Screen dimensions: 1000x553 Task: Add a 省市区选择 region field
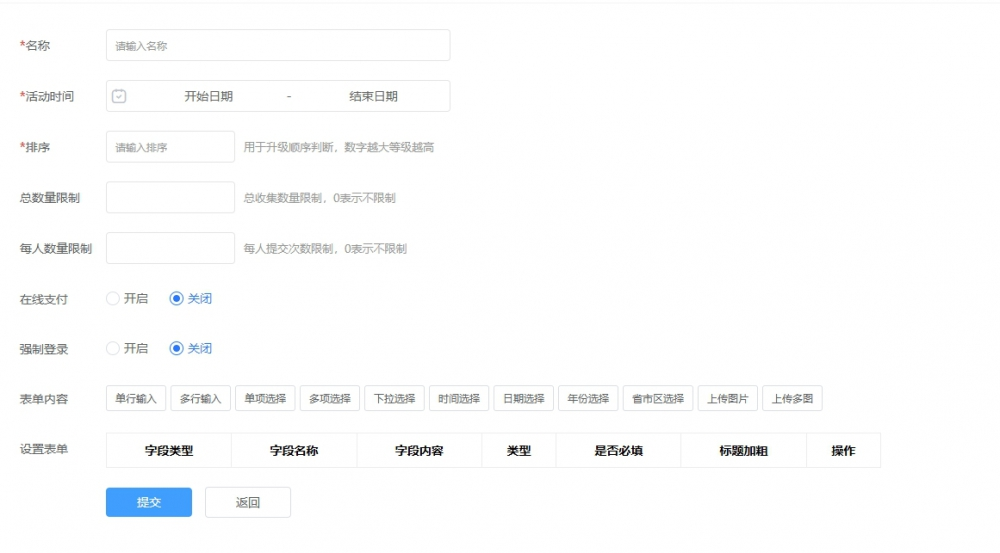click(658, 398)
